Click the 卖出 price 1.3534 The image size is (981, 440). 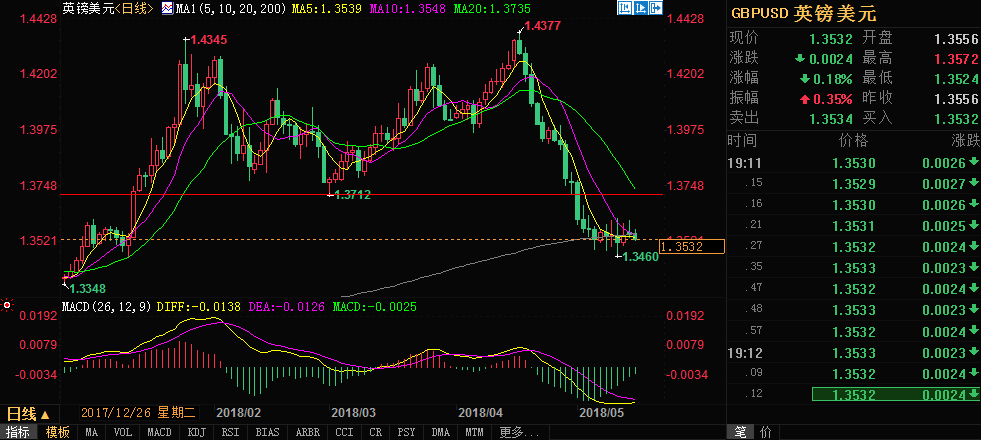point(830,119)
